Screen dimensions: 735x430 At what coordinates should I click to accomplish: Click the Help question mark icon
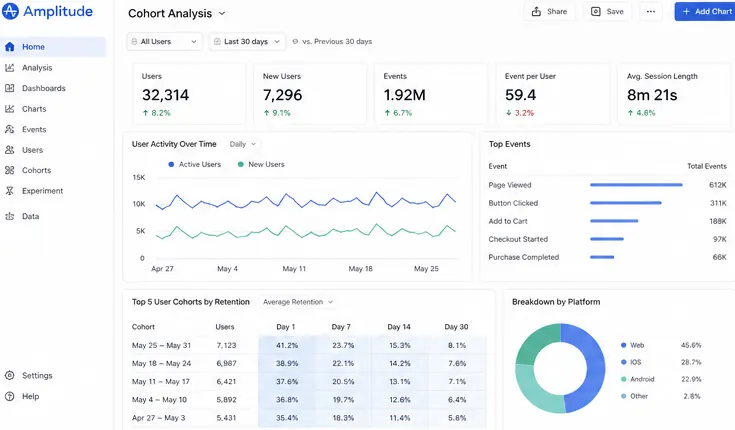pyautogui.click(x=9, y=396)
